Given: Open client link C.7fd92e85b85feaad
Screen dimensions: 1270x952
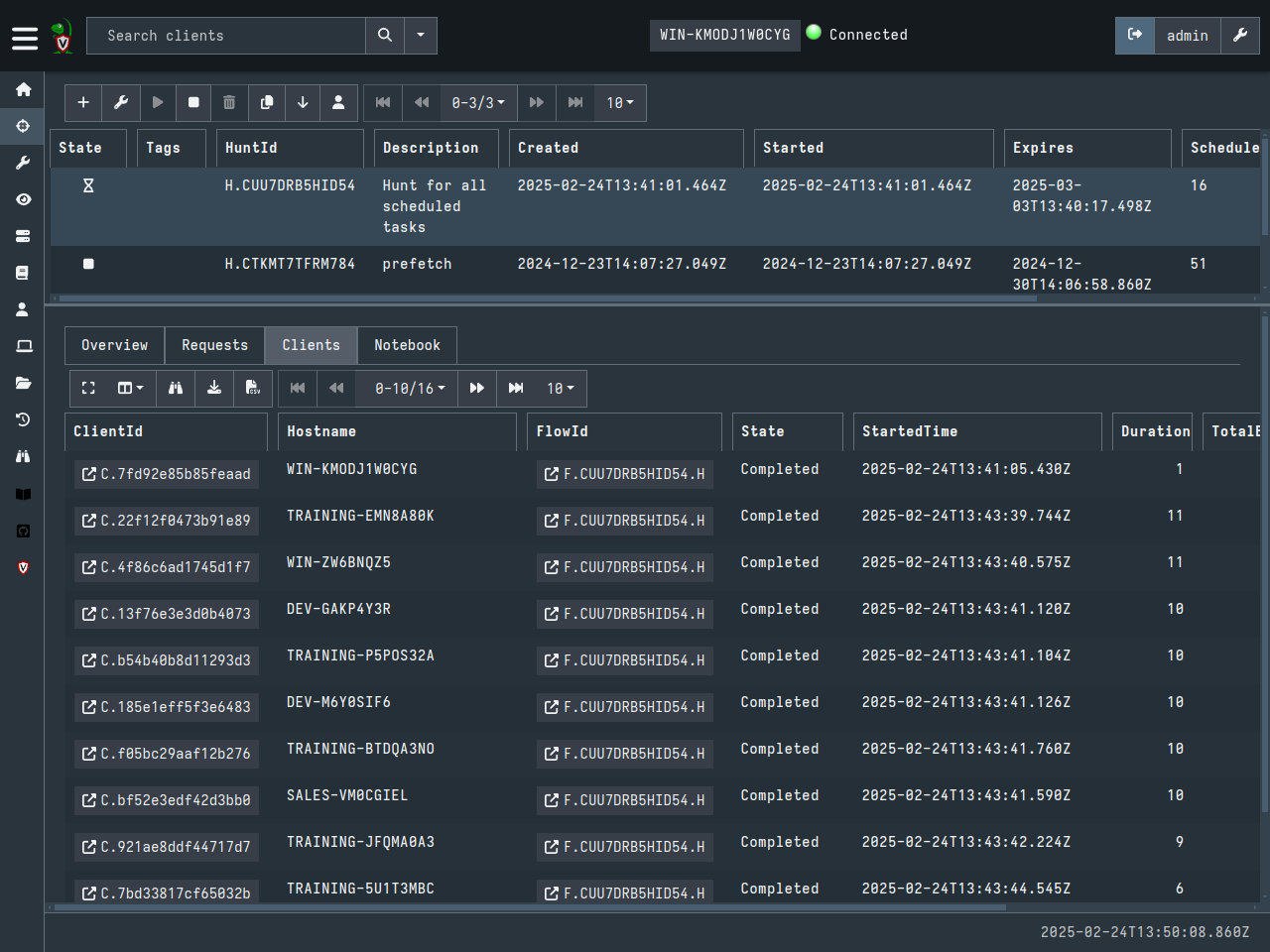Looking at the screenshot, I should (x=166, y=474).
